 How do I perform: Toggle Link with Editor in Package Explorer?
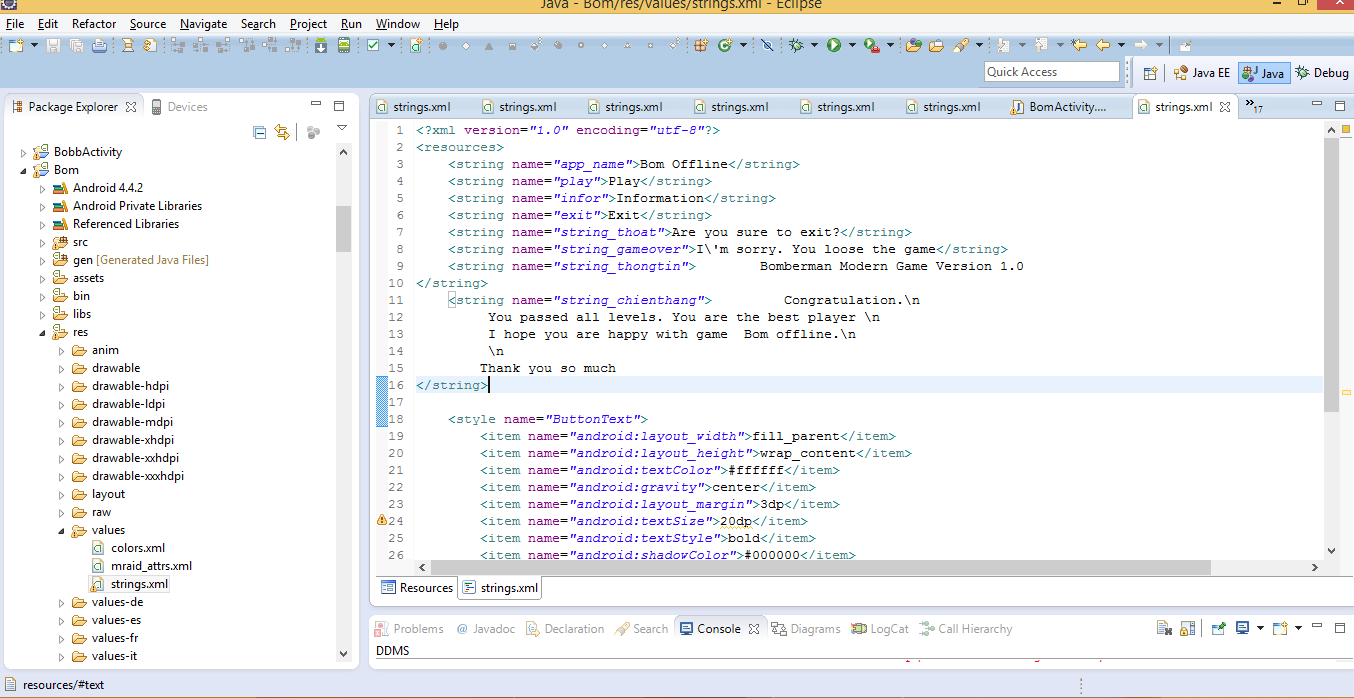pyautogui.click(x=282, y=132)
